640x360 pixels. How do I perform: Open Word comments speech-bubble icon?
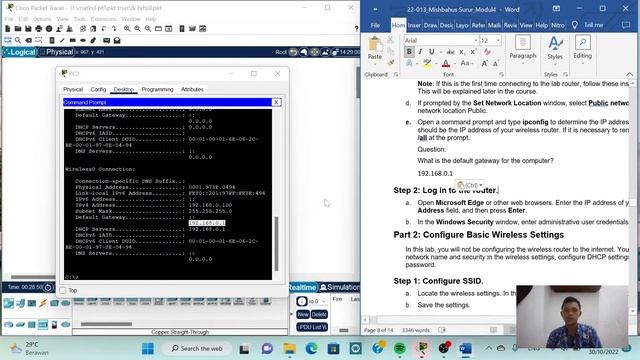626,25
